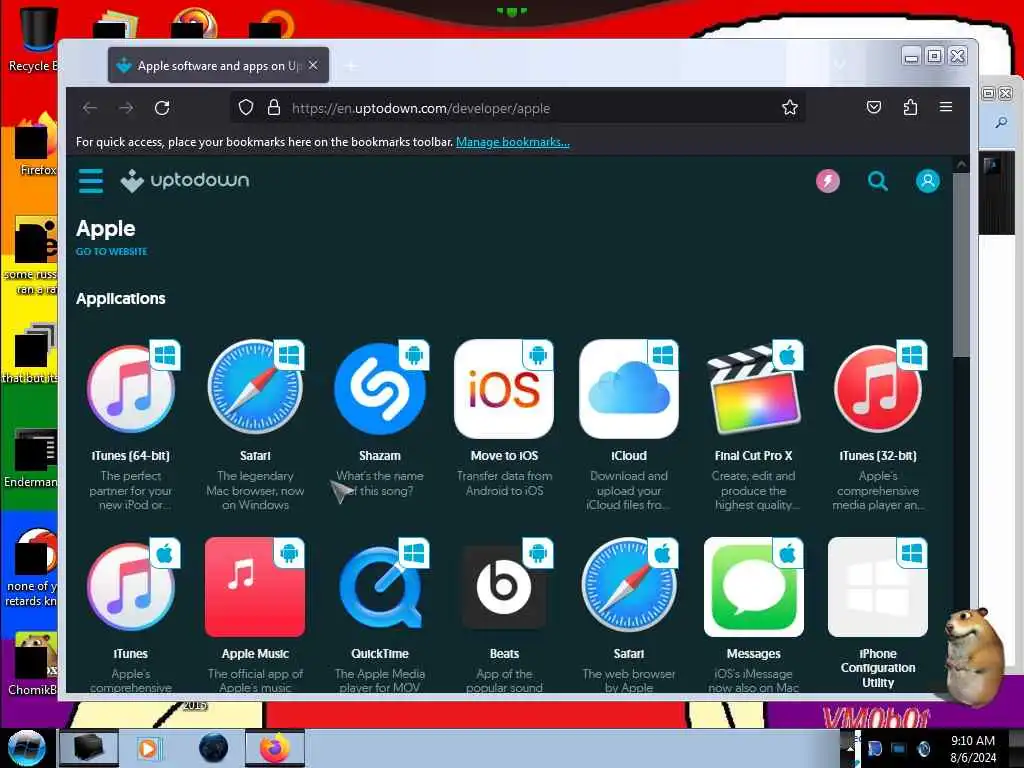The image size is (1024, 768).
Task: Click the QuickTime title
Action: coord(379,654)
